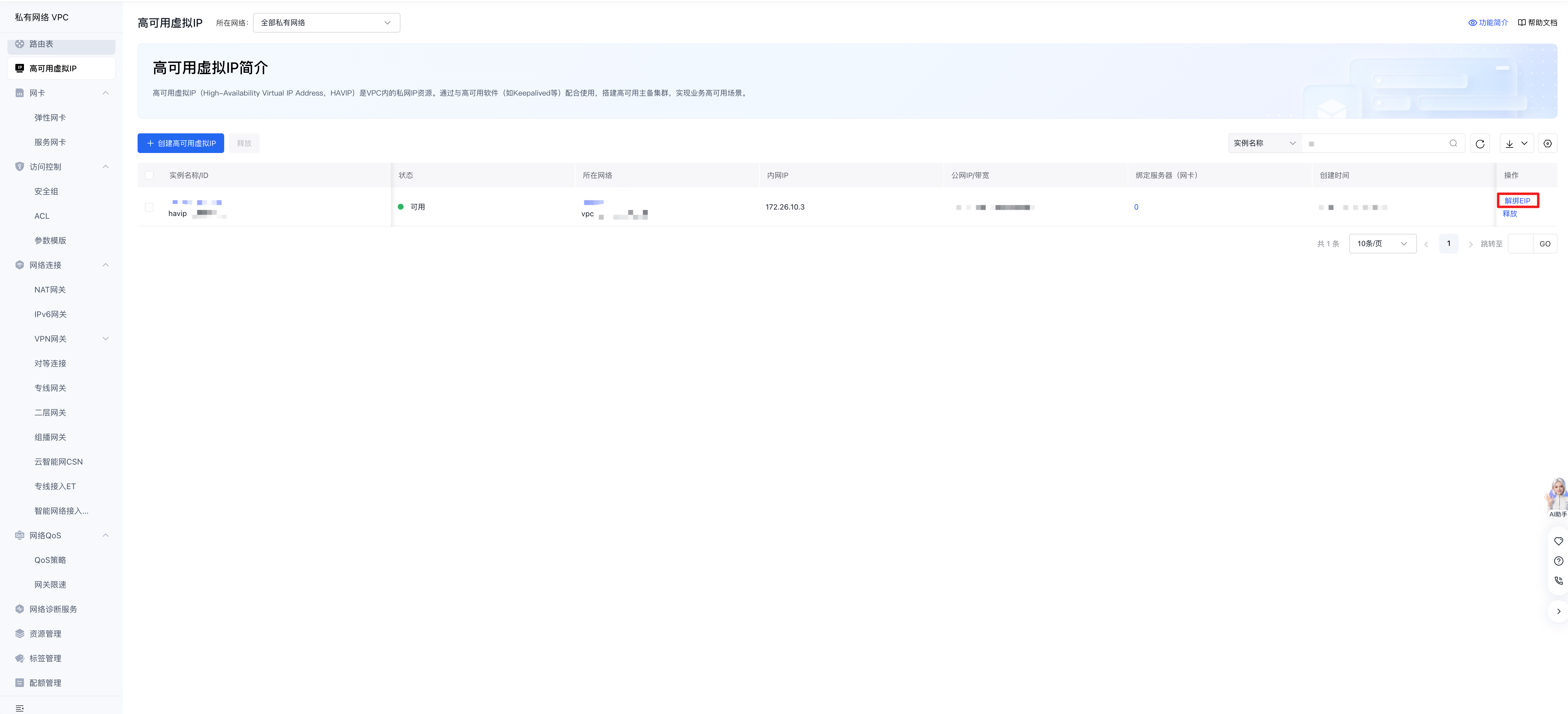
Task: Select page 1 in pagination
Action: [1449, 244]
